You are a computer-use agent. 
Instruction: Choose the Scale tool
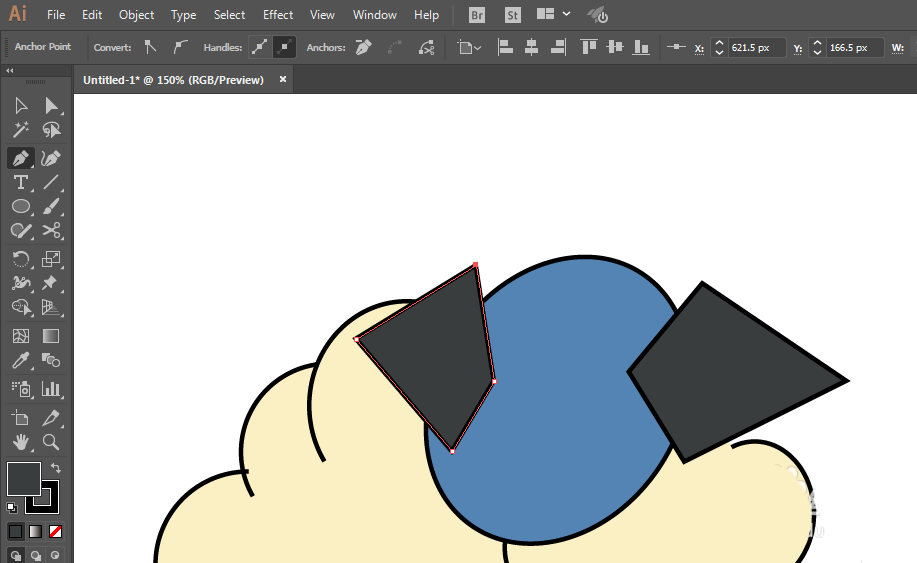click(x=51, y=259)
